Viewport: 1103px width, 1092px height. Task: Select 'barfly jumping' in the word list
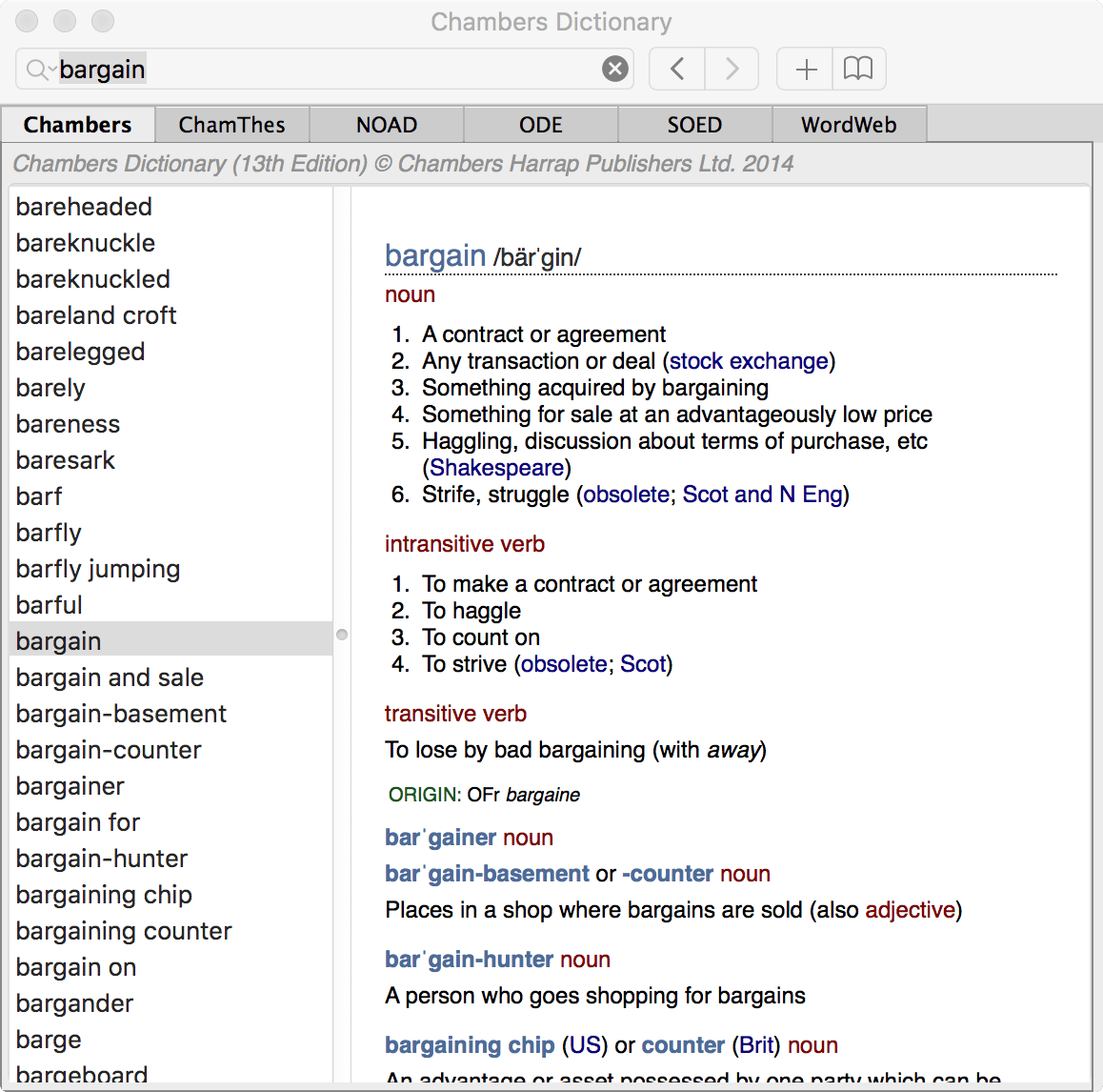[98, 569]
